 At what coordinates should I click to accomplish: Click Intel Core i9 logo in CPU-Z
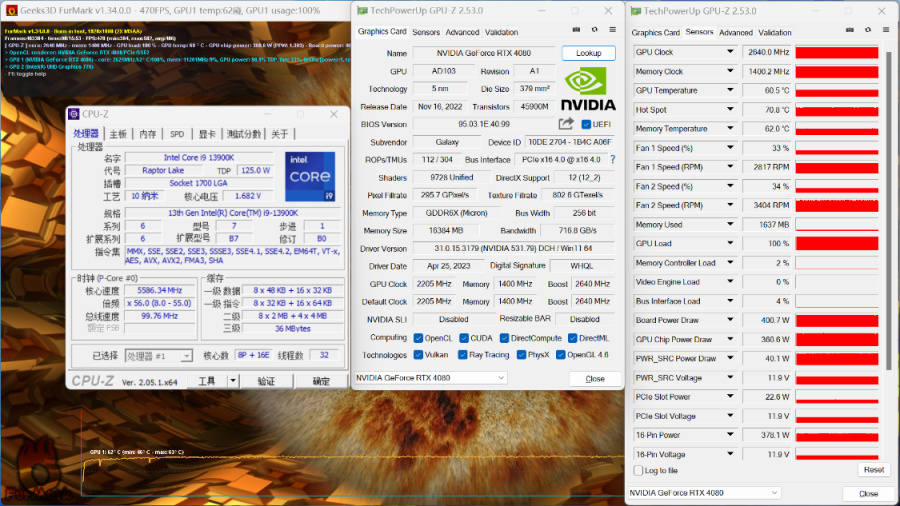pyautogui.click(x=310, y=176)
